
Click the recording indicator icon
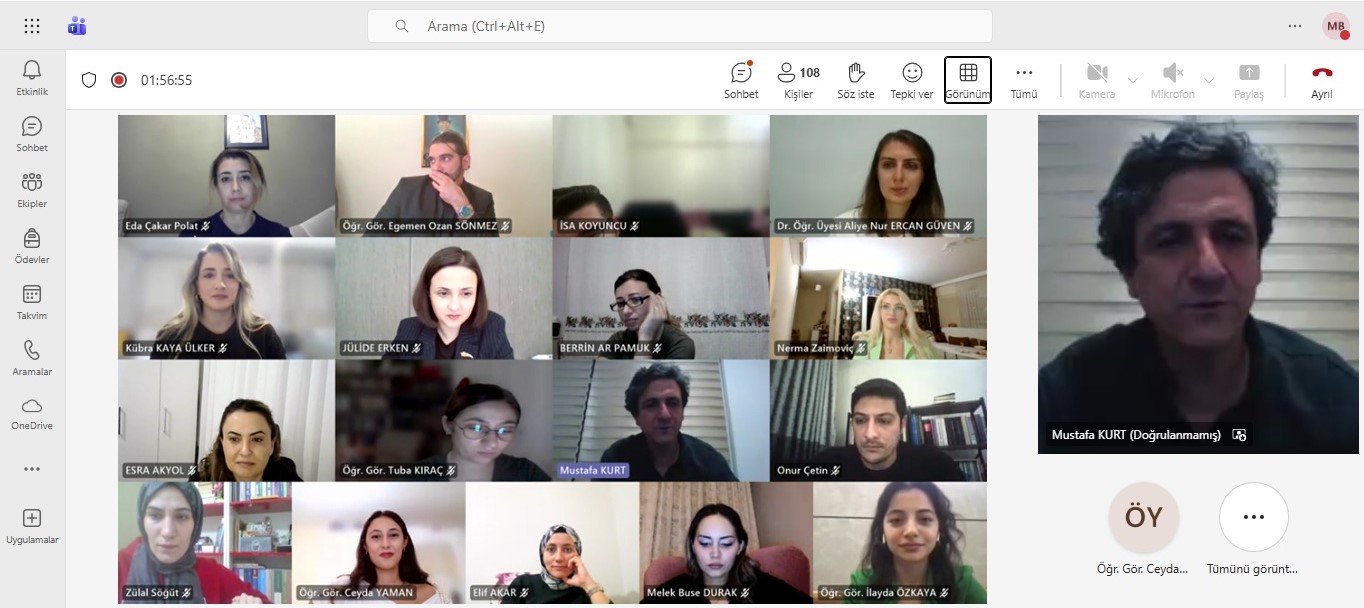click(x=119, y=80)
